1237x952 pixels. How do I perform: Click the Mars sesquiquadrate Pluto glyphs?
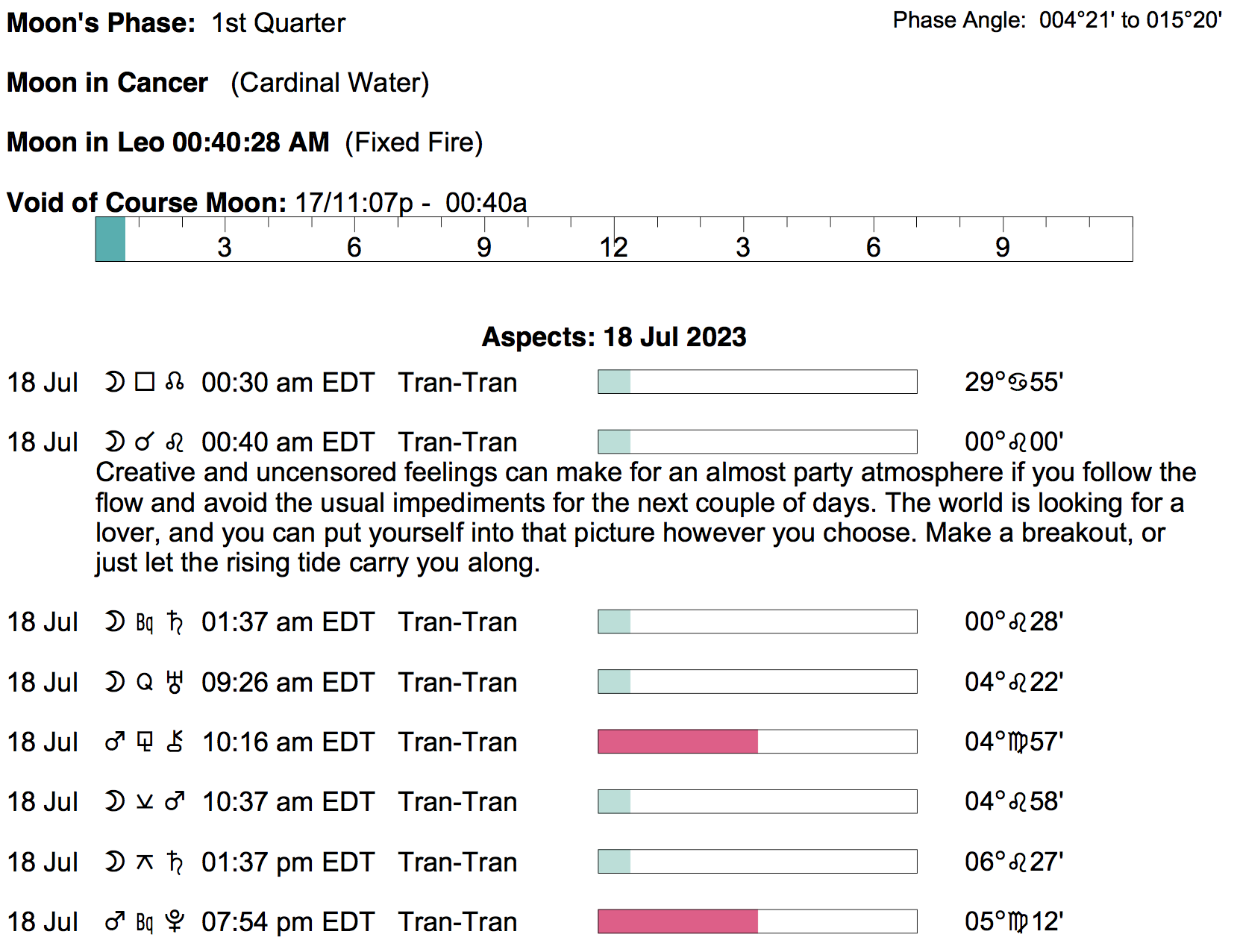click(x=144, y=922)
